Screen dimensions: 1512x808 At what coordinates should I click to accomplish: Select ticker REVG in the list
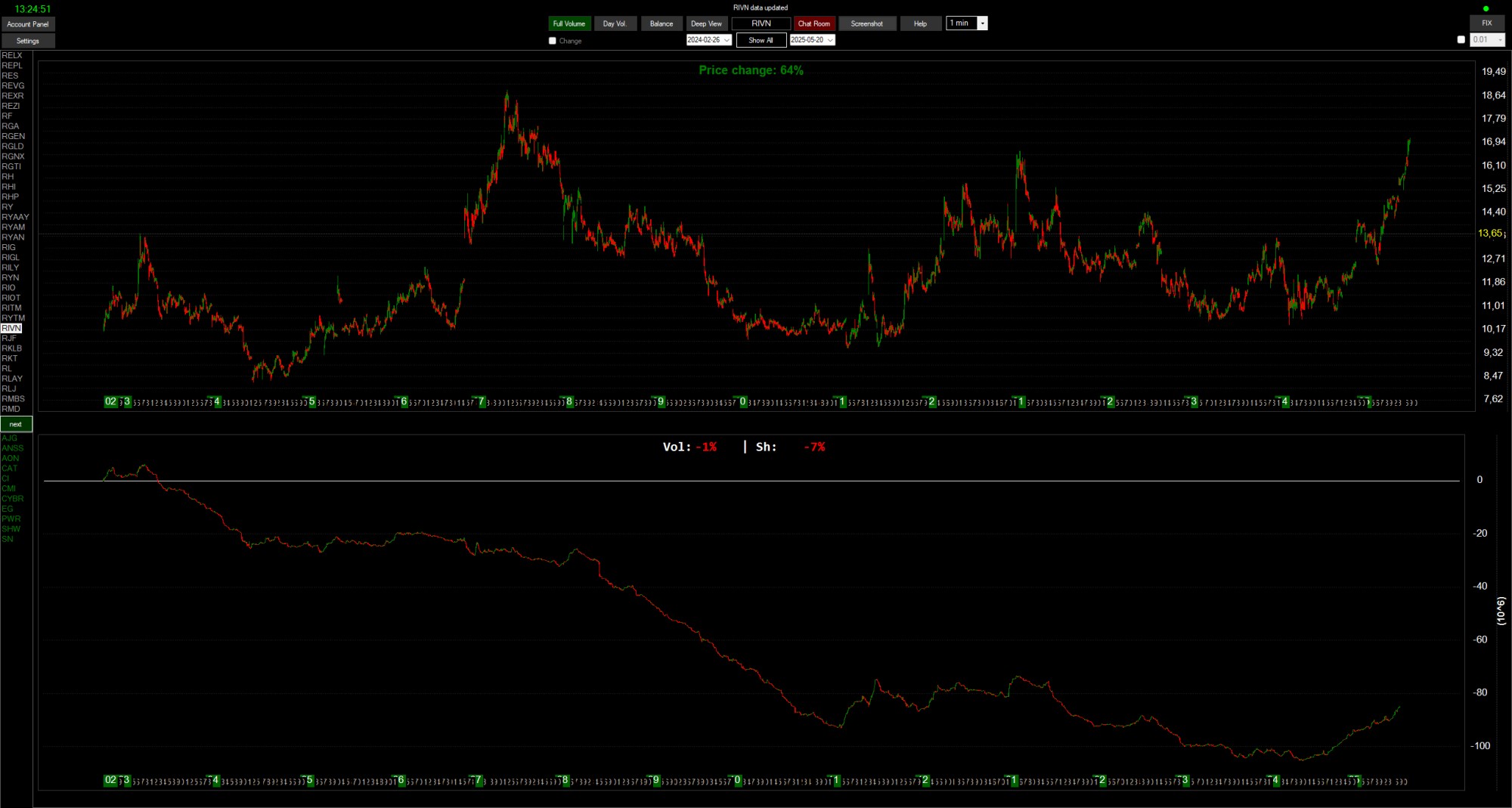[x=13, y=85]
